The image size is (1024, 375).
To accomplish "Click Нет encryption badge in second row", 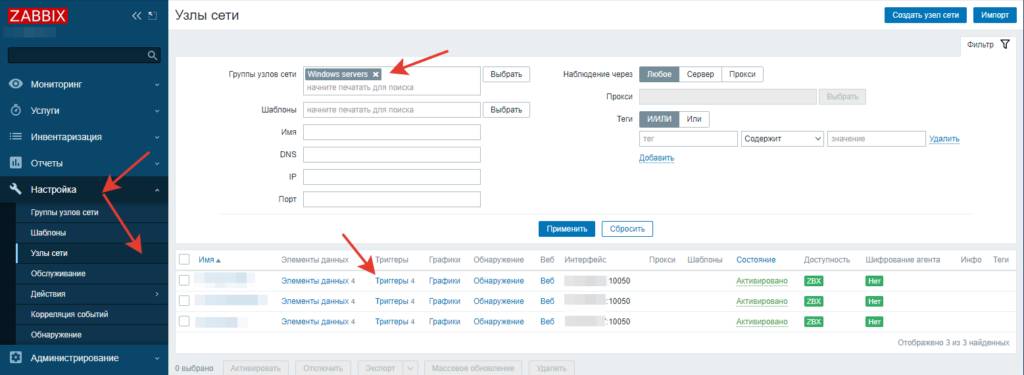I will point(874,301).
